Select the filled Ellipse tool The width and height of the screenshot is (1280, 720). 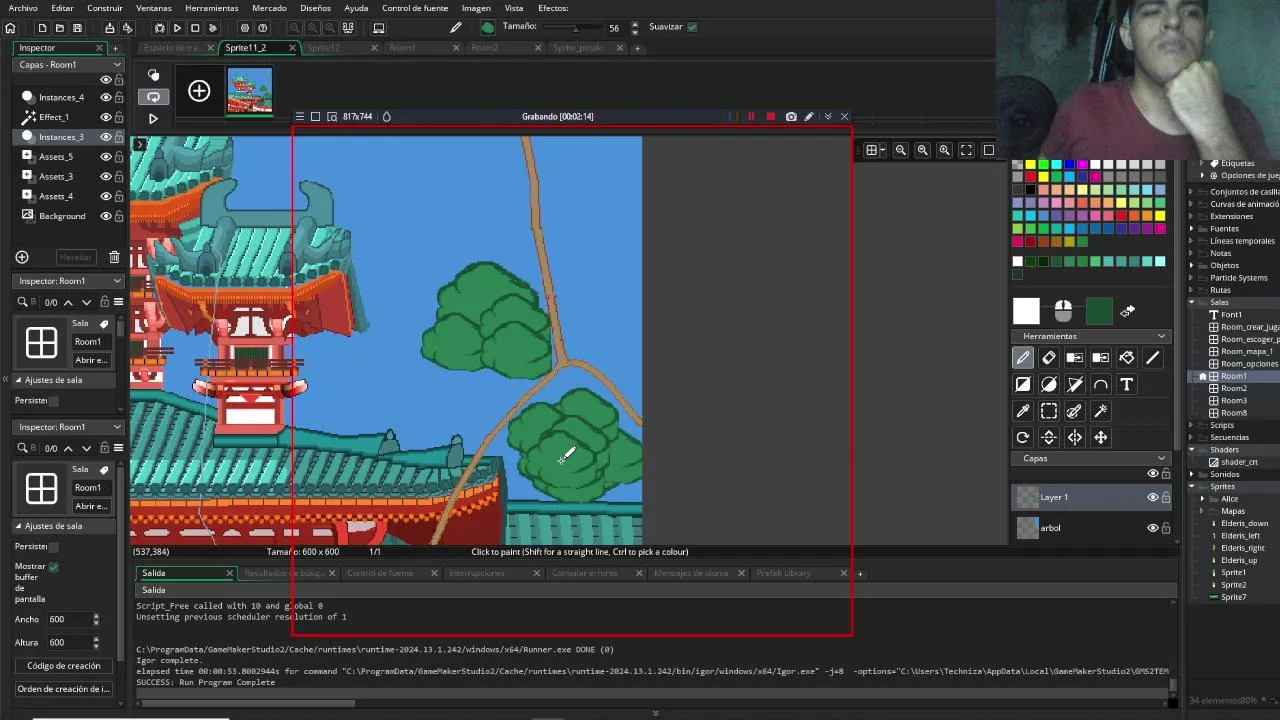[x=1049, y=384]
